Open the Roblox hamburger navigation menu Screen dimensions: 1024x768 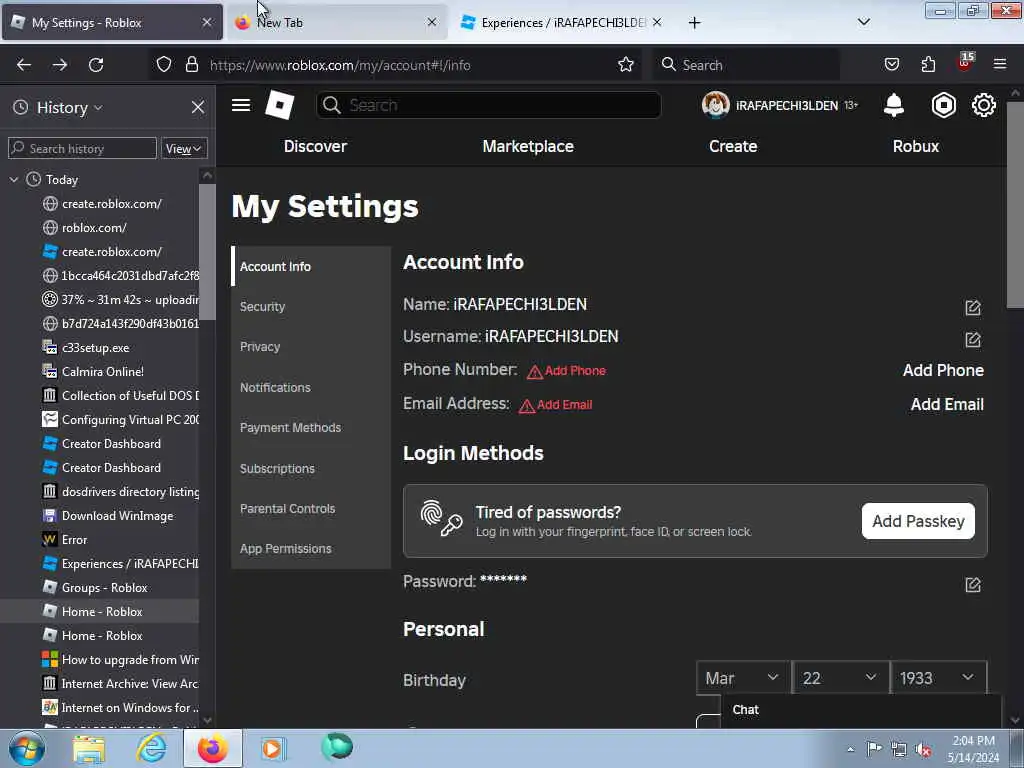pos(241,105)
